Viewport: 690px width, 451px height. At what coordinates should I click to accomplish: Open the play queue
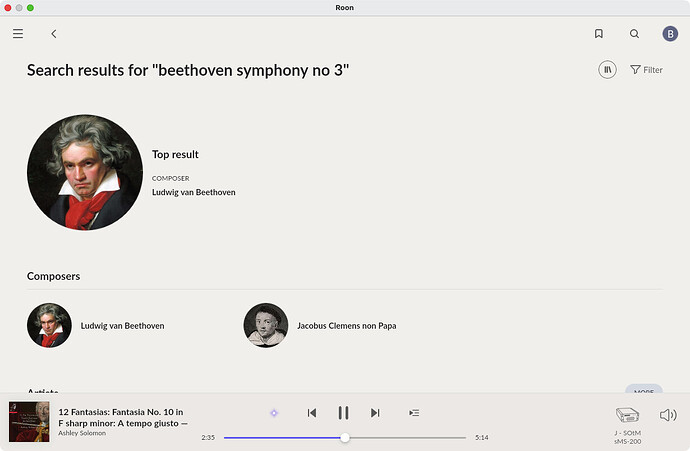click(x=414, y=413)
